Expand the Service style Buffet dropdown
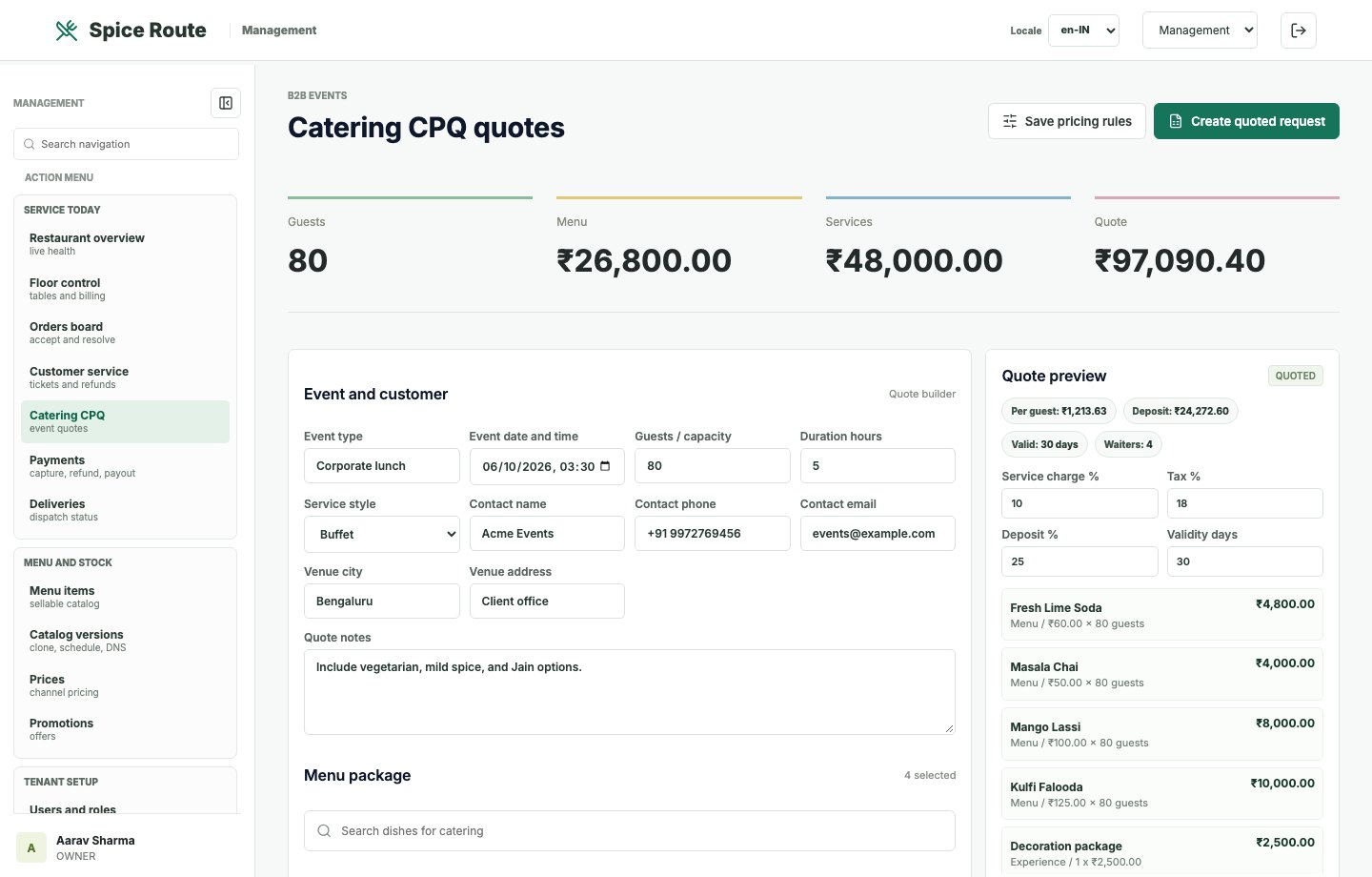 [x=382, y=534]
